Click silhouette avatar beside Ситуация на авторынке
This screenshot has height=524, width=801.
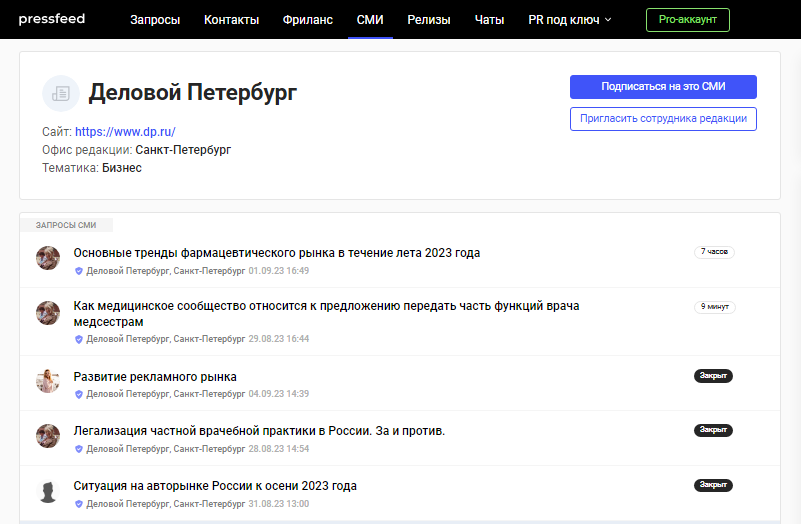click(x=48, y=491)
